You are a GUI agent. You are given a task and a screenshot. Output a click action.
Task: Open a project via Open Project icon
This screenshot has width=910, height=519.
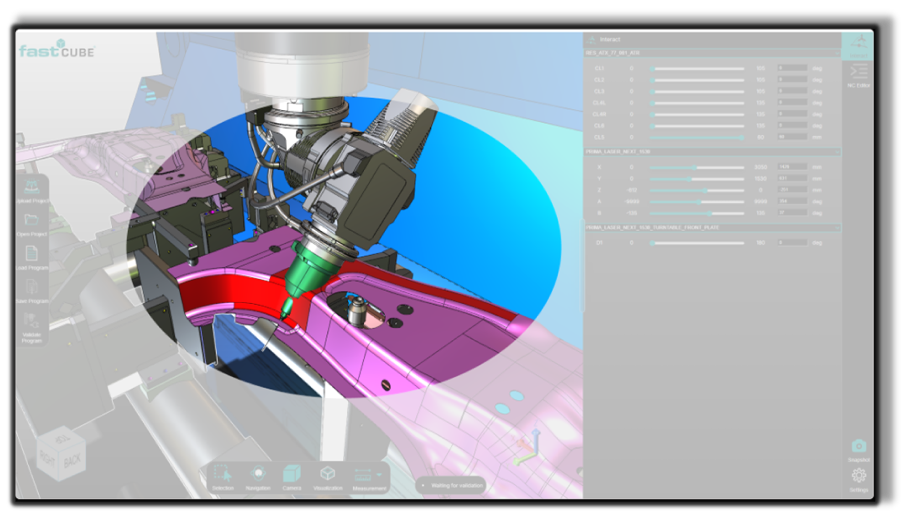tap(32, 222)
